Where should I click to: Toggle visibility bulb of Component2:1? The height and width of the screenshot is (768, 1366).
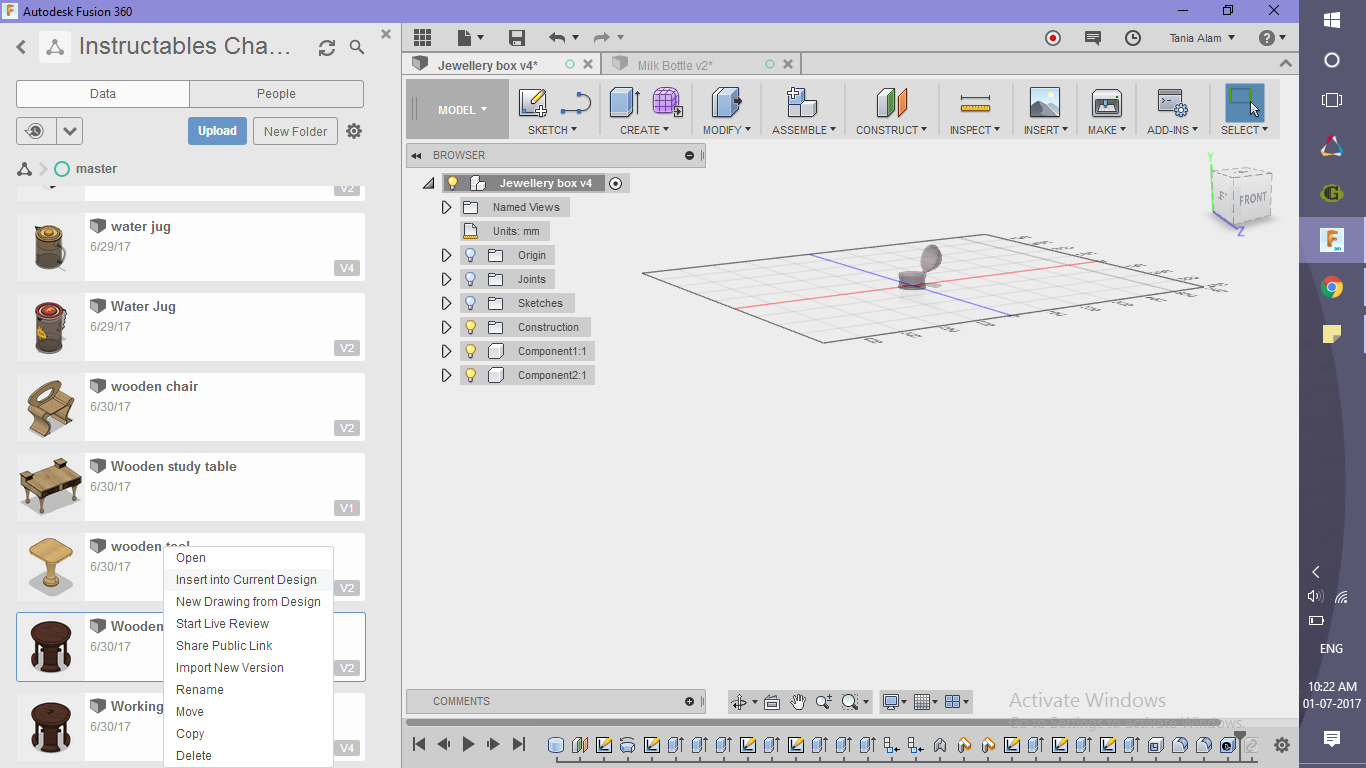[x=470, y=375]
